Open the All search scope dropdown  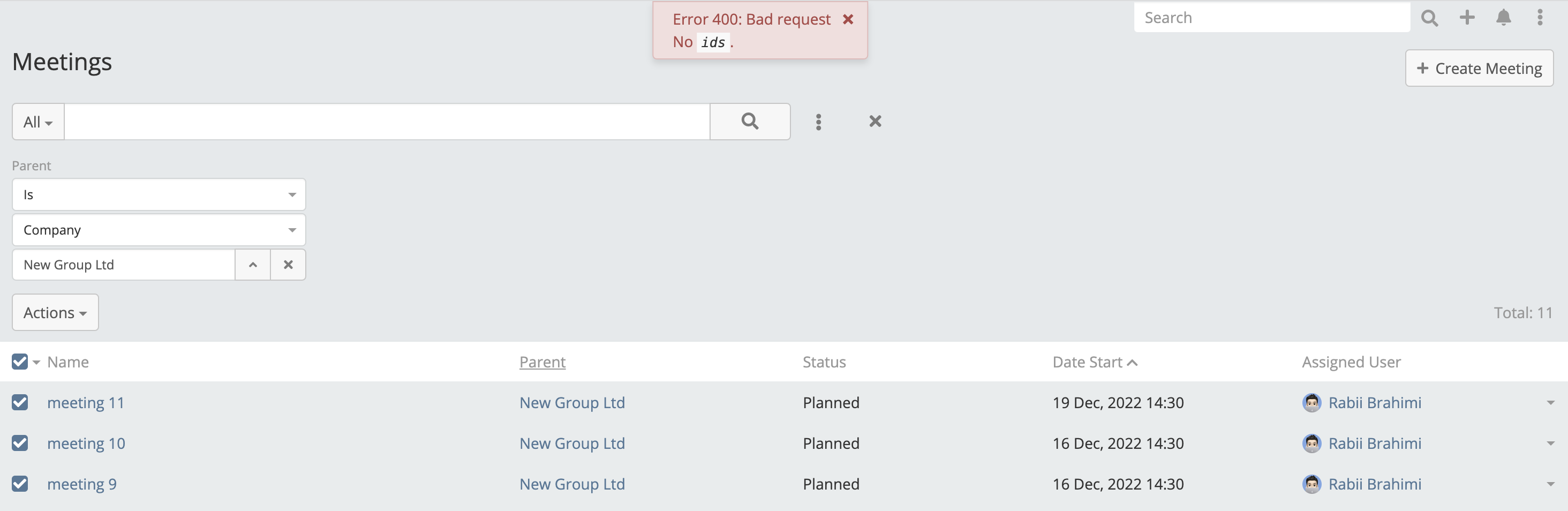(37, 121)
